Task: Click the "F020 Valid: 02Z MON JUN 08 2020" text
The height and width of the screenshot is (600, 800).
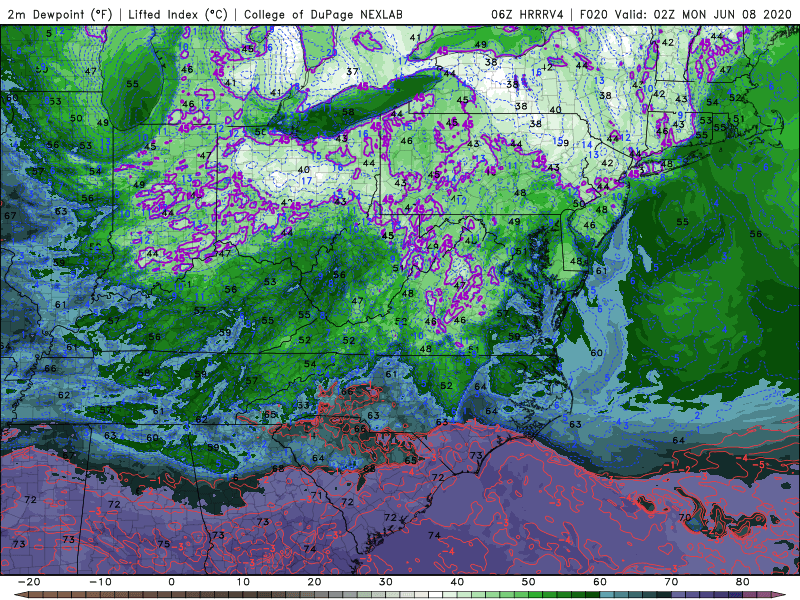Action: [686, 15]
